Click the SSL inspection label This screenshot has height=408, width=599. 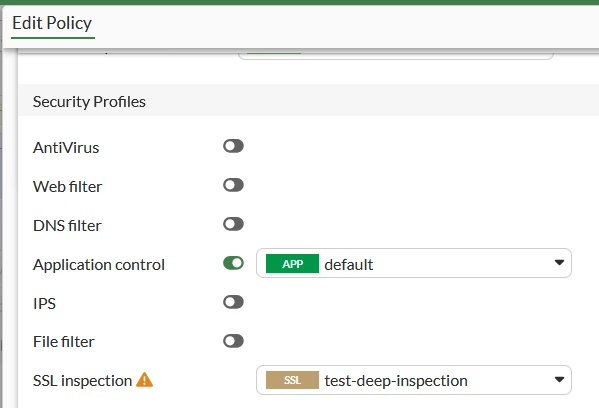click(x=83, y=380)
